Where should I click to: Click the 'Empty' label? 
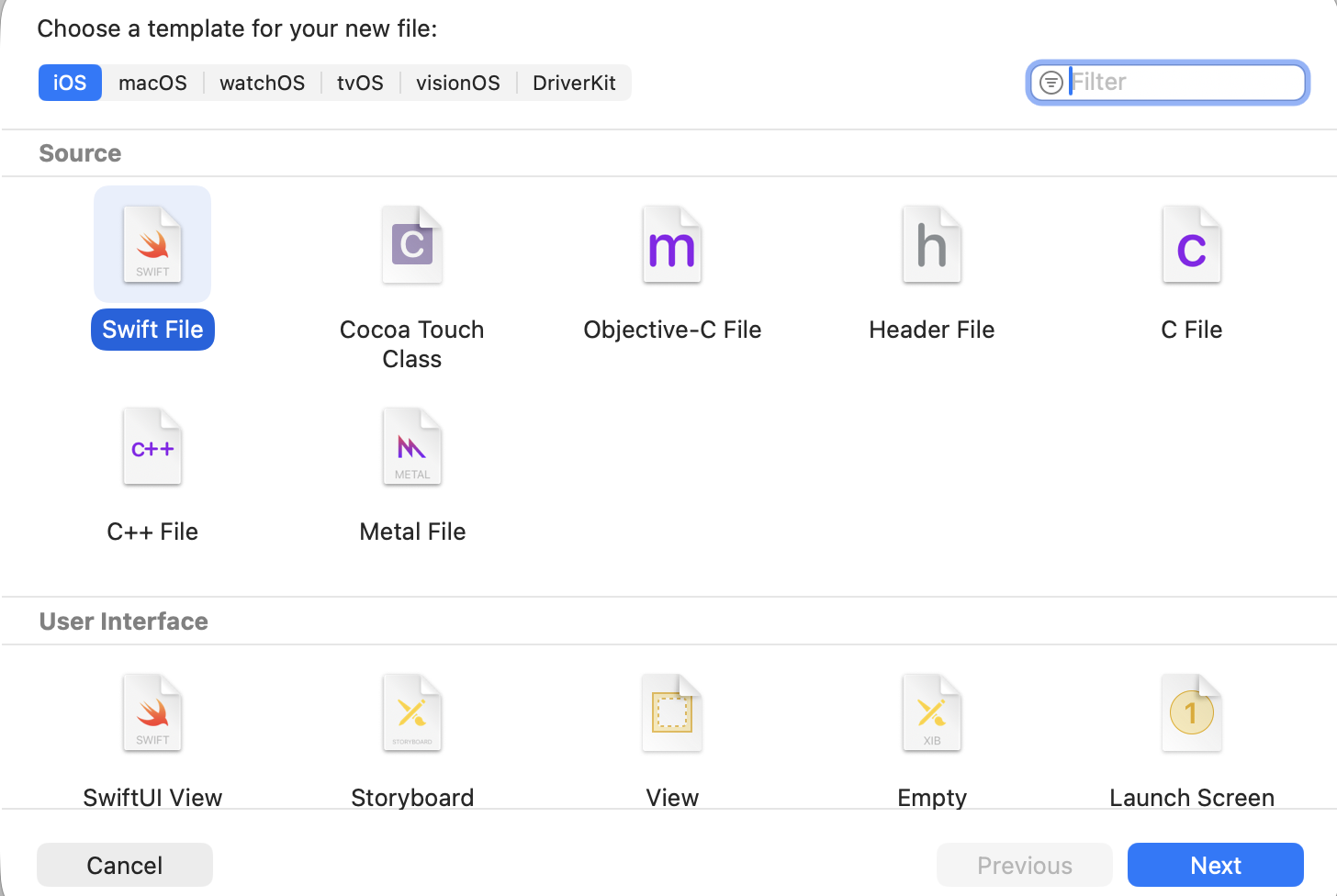click(932, 798)
